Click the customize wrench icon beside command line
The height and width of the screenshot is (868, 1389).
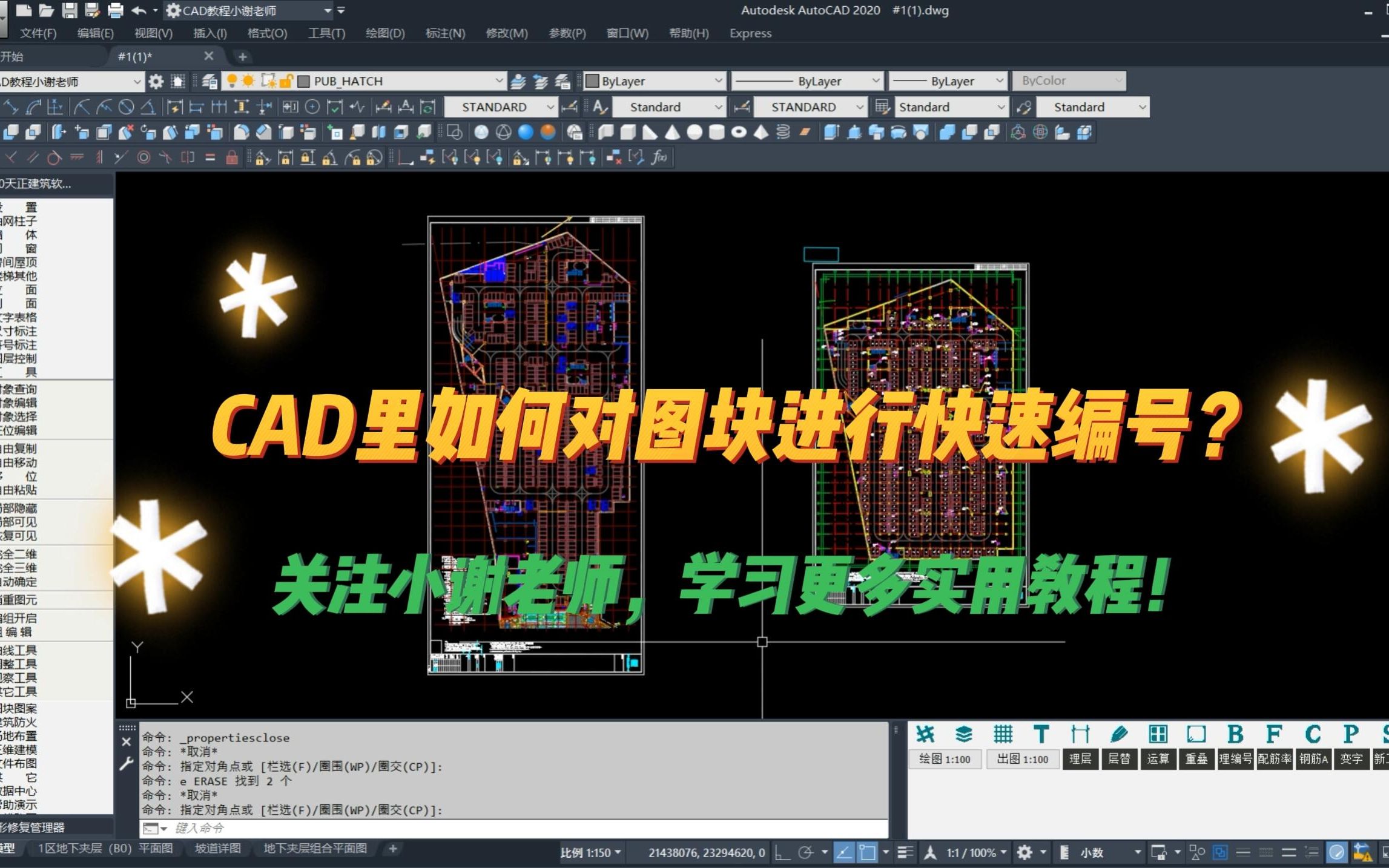point(126,764)
